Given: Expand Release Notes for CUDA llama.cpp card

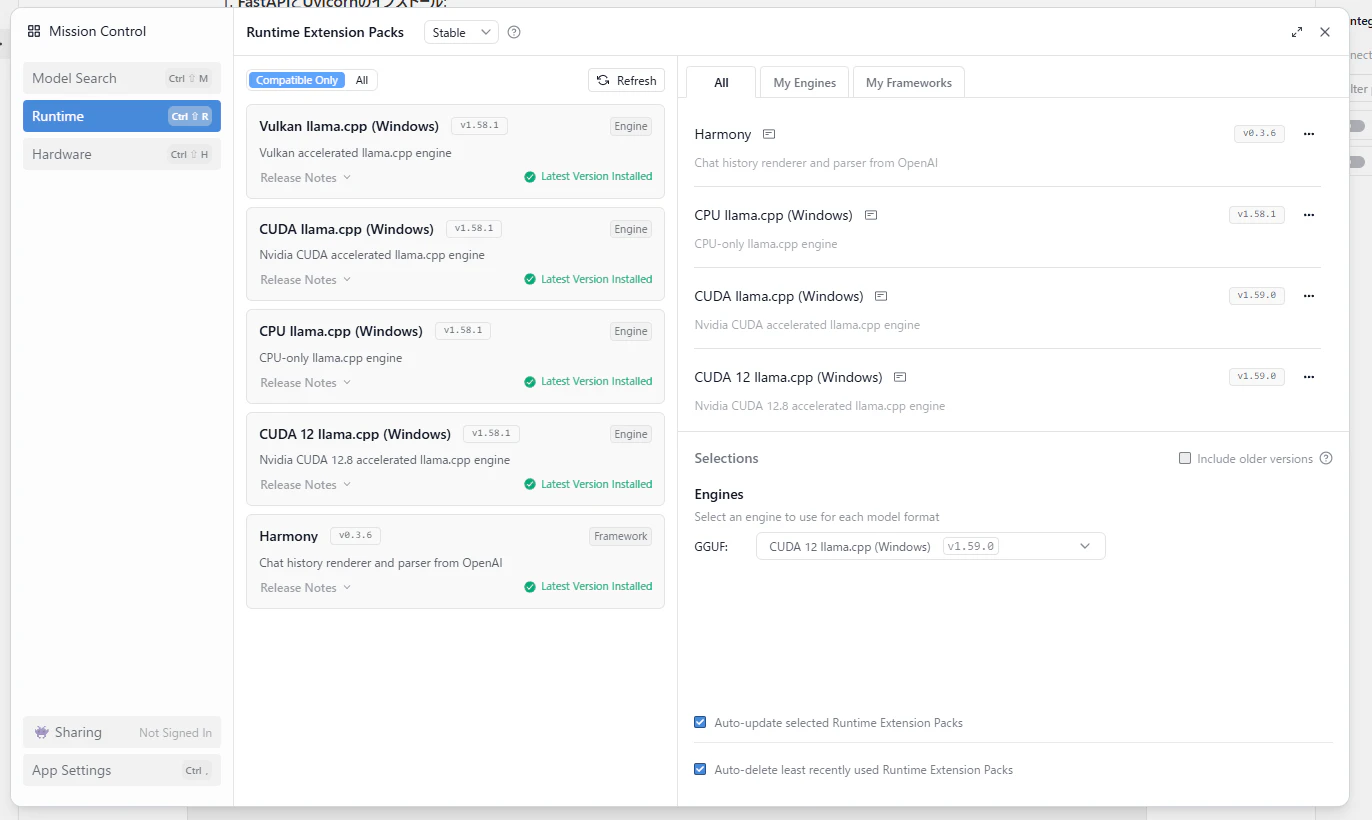Looking at the screenshot, I should [306, 280].
